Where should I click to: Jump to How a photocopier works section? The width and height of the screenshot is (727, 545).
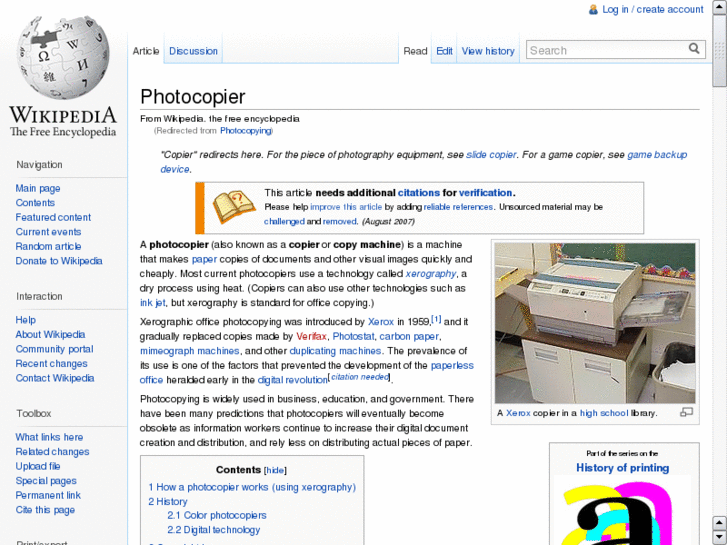[x=252, y=487]
